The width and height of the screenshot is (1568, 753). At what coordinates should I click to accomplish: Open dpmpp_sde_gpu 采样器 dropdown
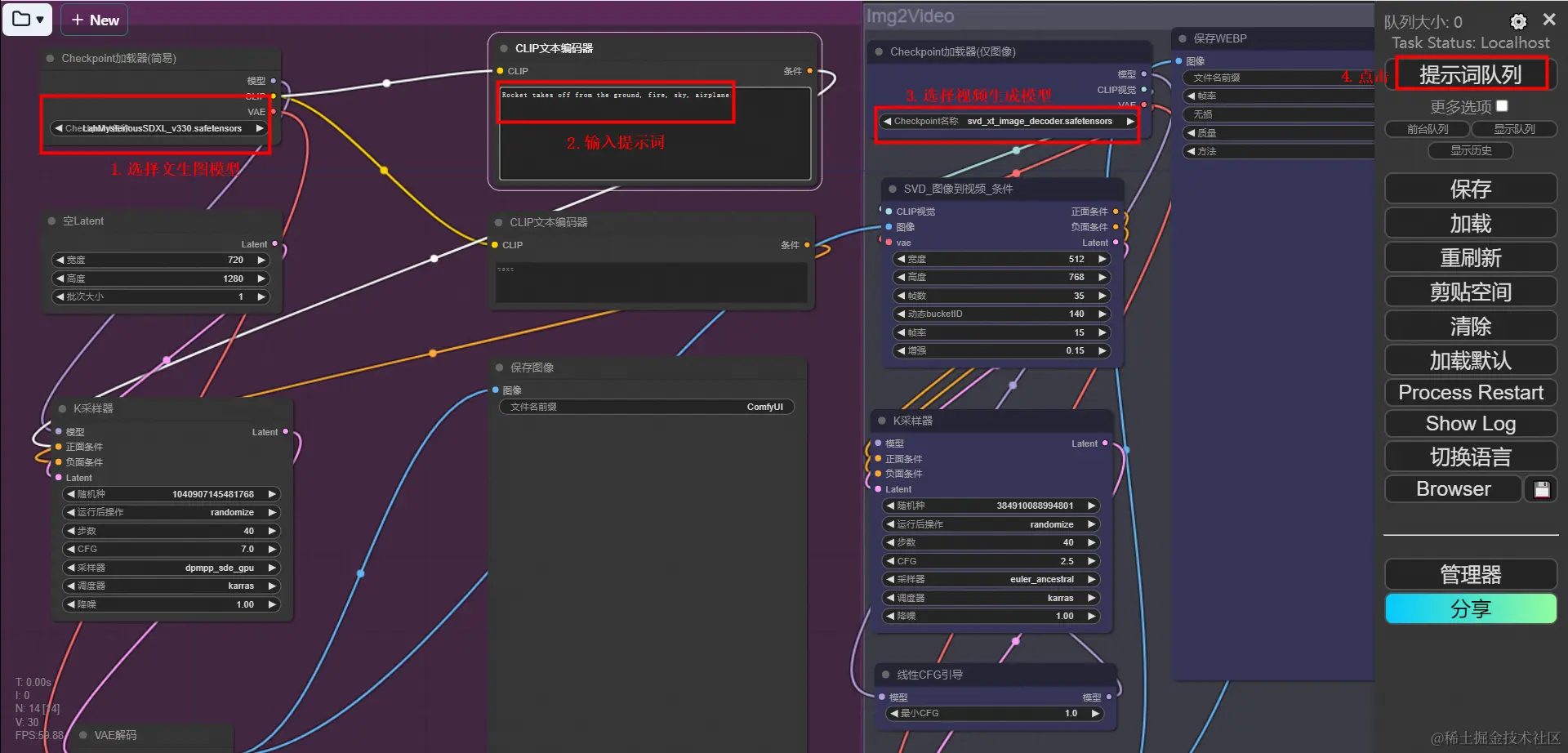tap(172, 568)
